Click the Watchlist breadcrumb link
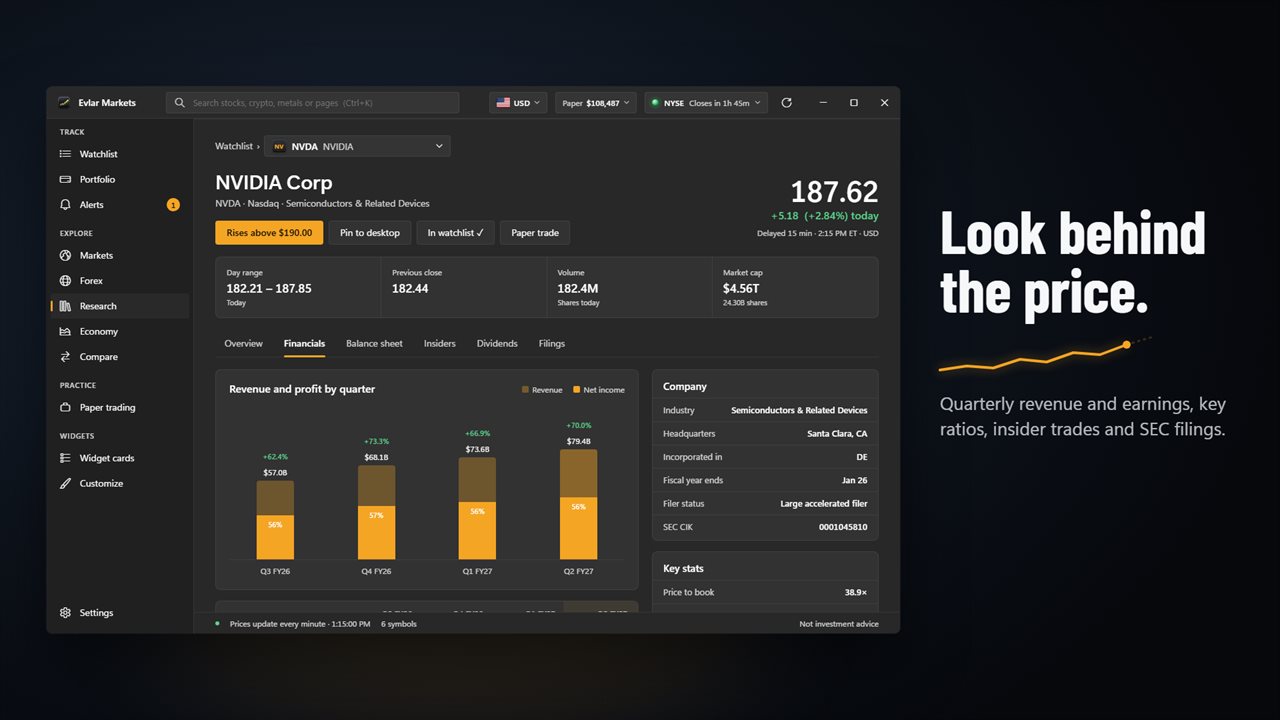Image resolution: width=1280 pixels, height=720 pixels. tap(234, 146)
